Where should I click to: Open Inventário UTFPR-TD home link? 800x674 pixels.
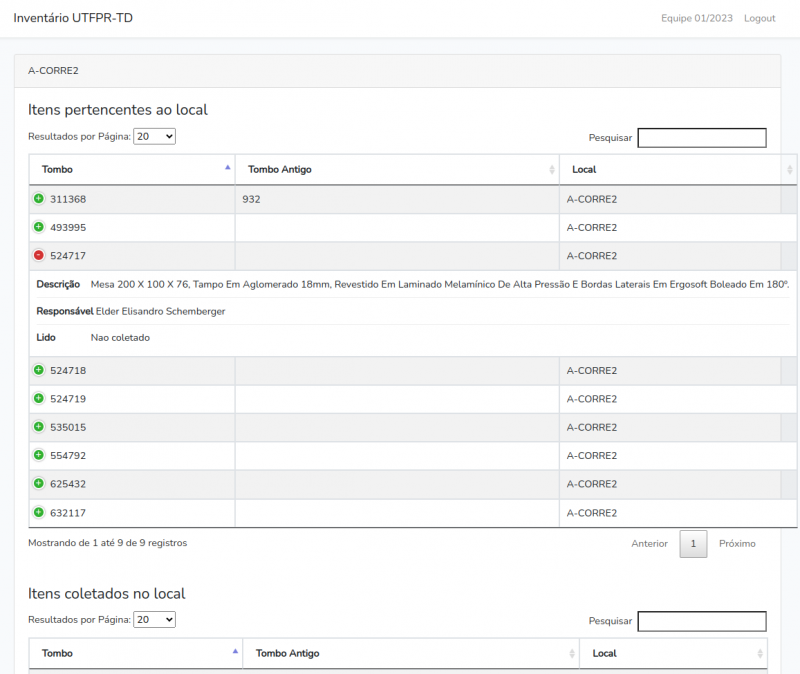[73, 18]
